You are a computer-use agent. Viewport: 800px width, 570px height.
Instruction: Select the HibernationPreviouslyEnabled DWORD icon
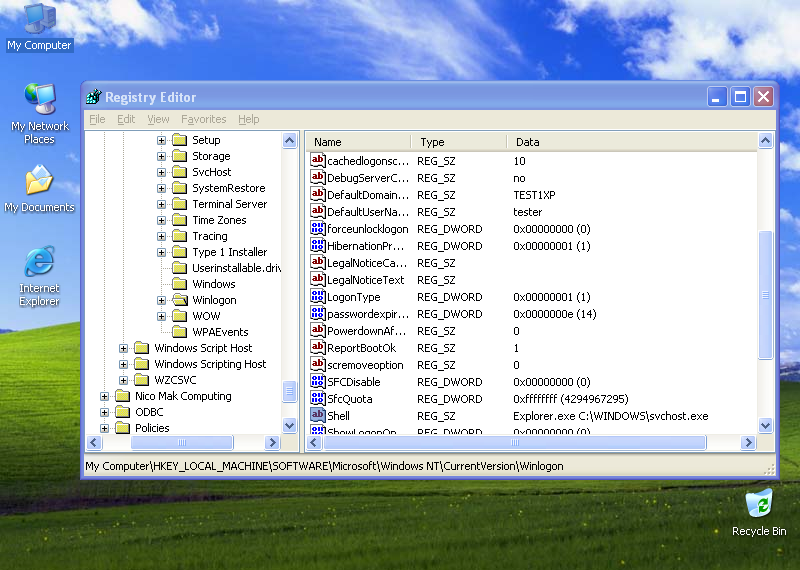tap(317, 245)
